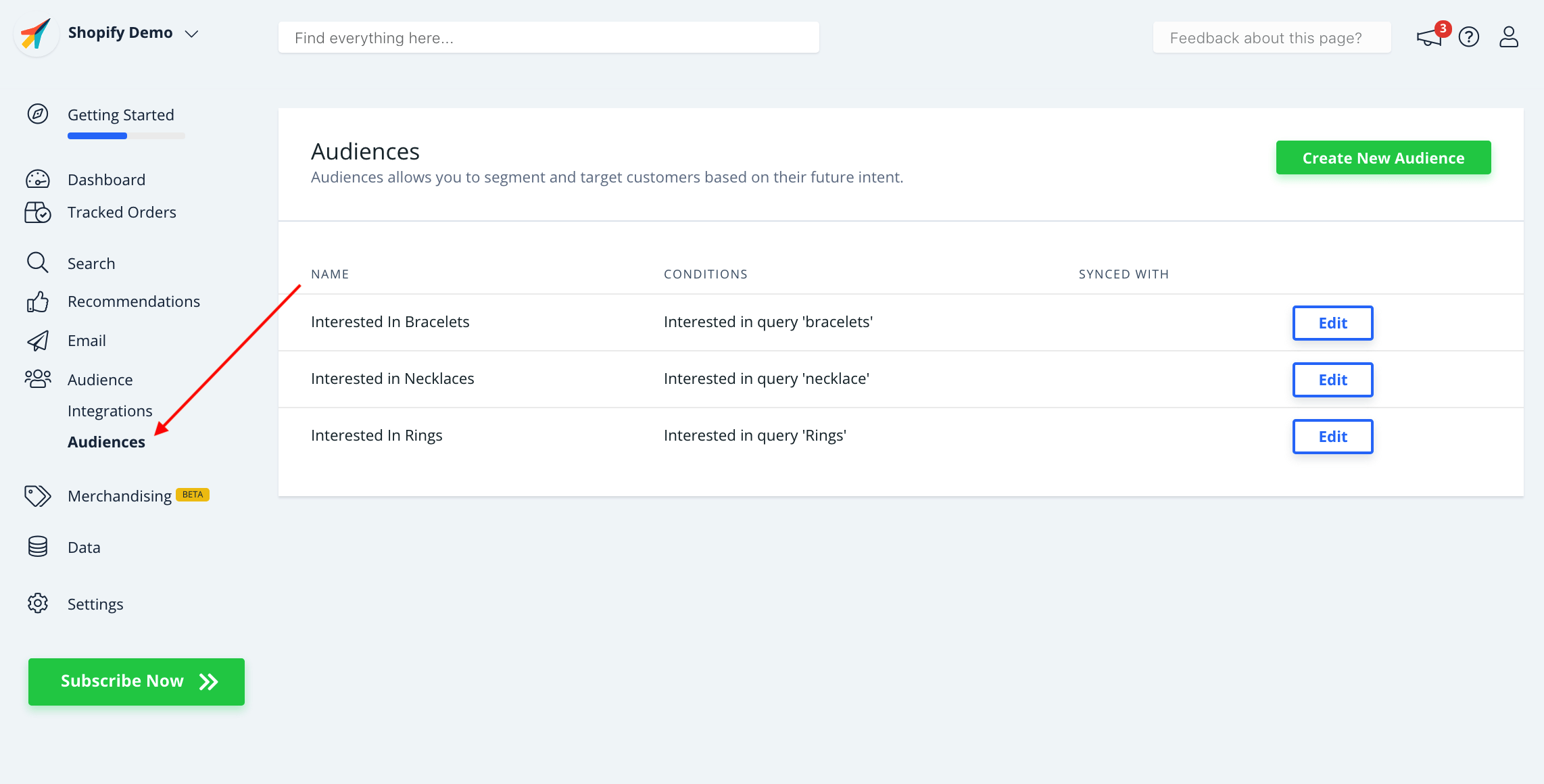Image resolution: width=1544 pixels, height=784 pixels.
Task: Click the Tracked Orders box icon
Action: tap(38, 212)
